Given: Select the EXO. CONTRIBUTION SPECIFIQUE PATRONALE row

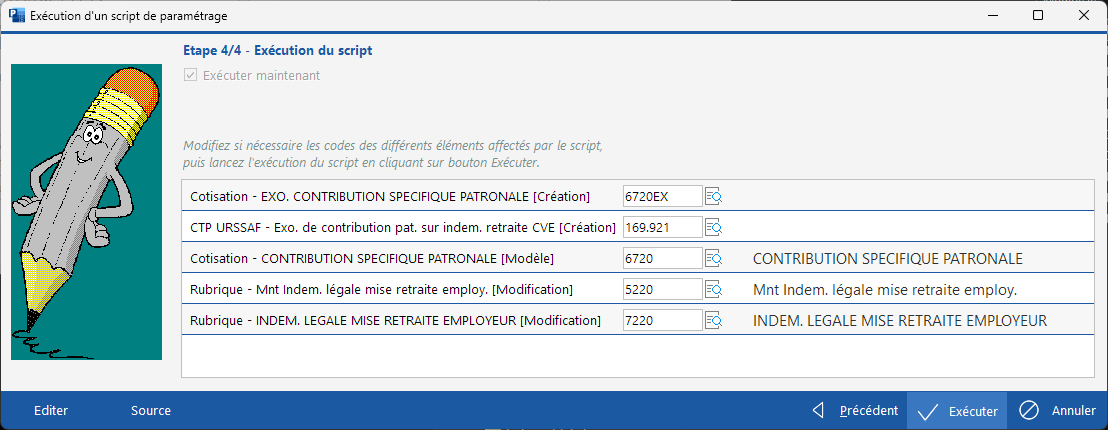Looking at the screenshot, I should [x=390, y=196].
